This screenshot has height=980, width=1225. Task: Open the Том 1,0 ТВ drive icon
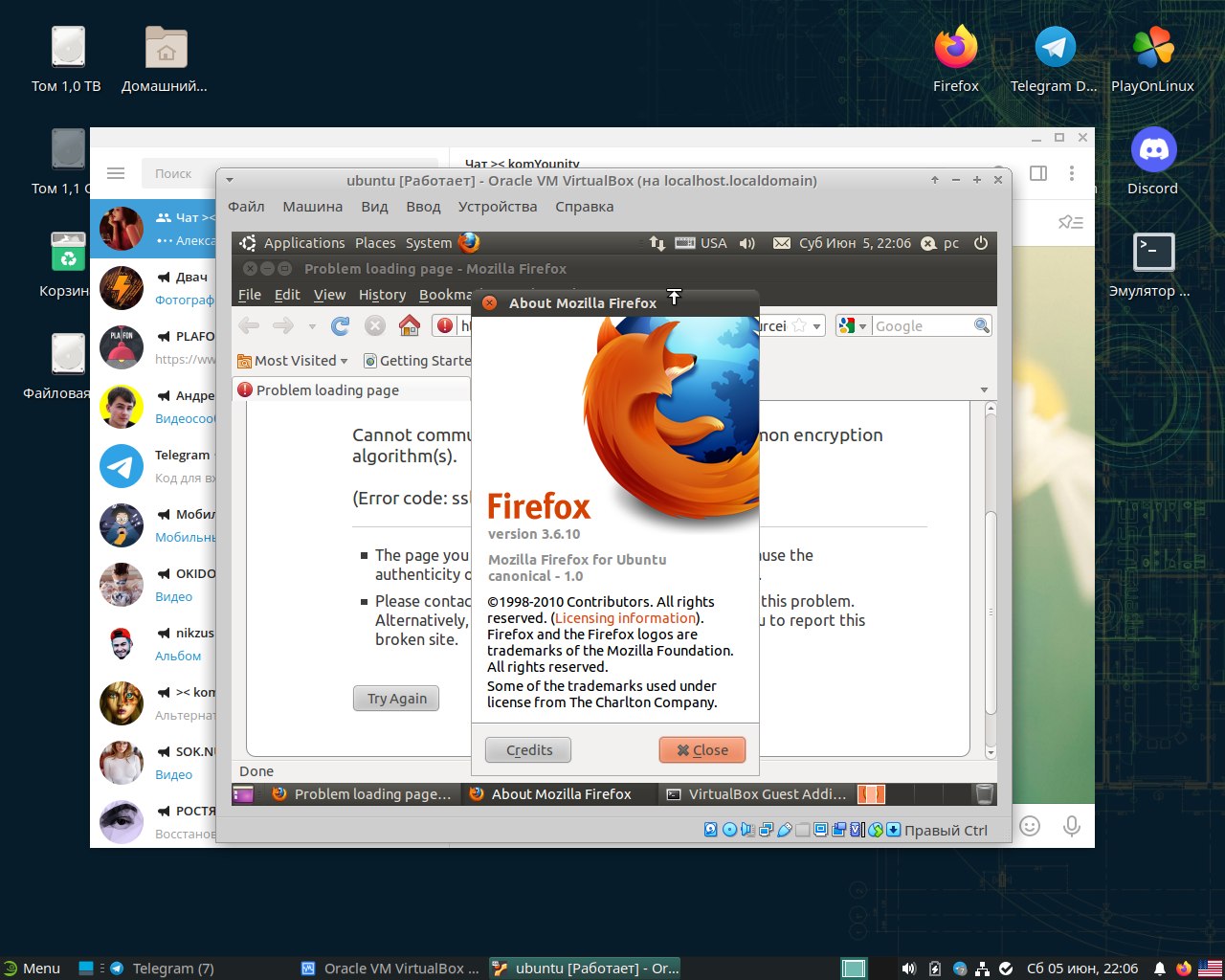pos(67,48)
